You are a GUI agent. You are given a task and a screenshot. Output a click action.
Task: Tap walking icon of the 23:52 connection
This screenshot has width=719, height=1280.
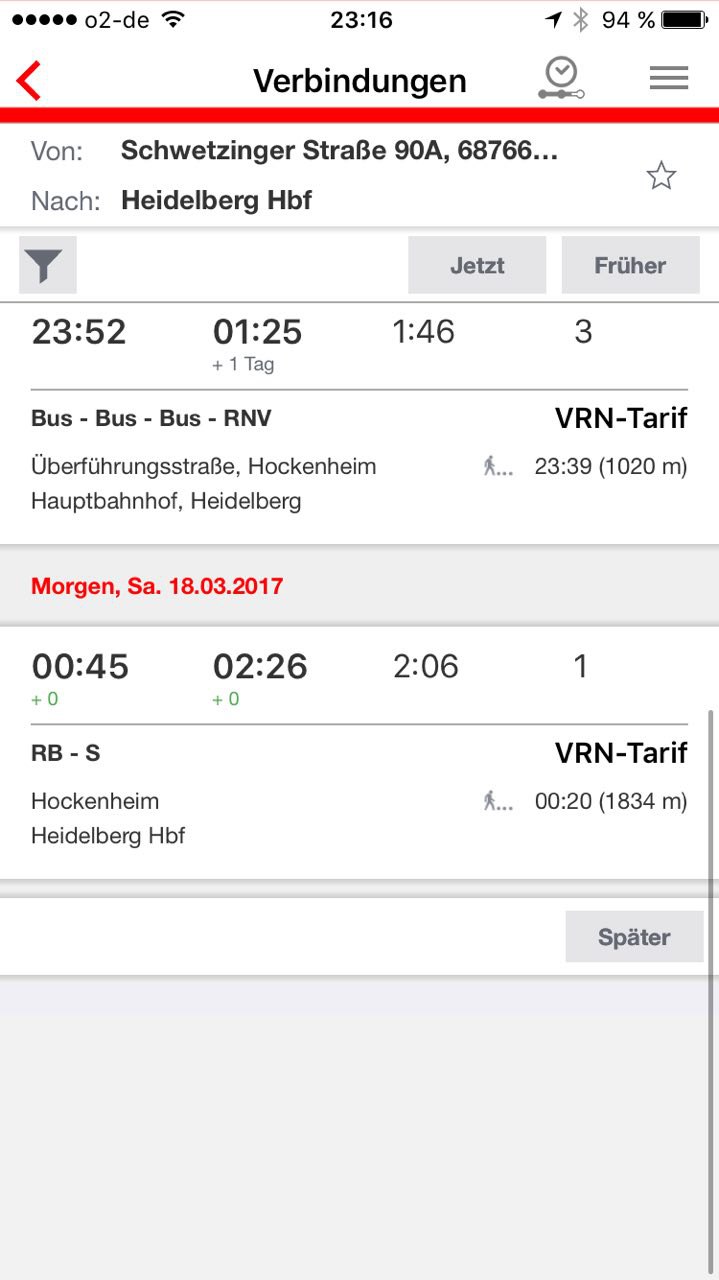point(496,466)
